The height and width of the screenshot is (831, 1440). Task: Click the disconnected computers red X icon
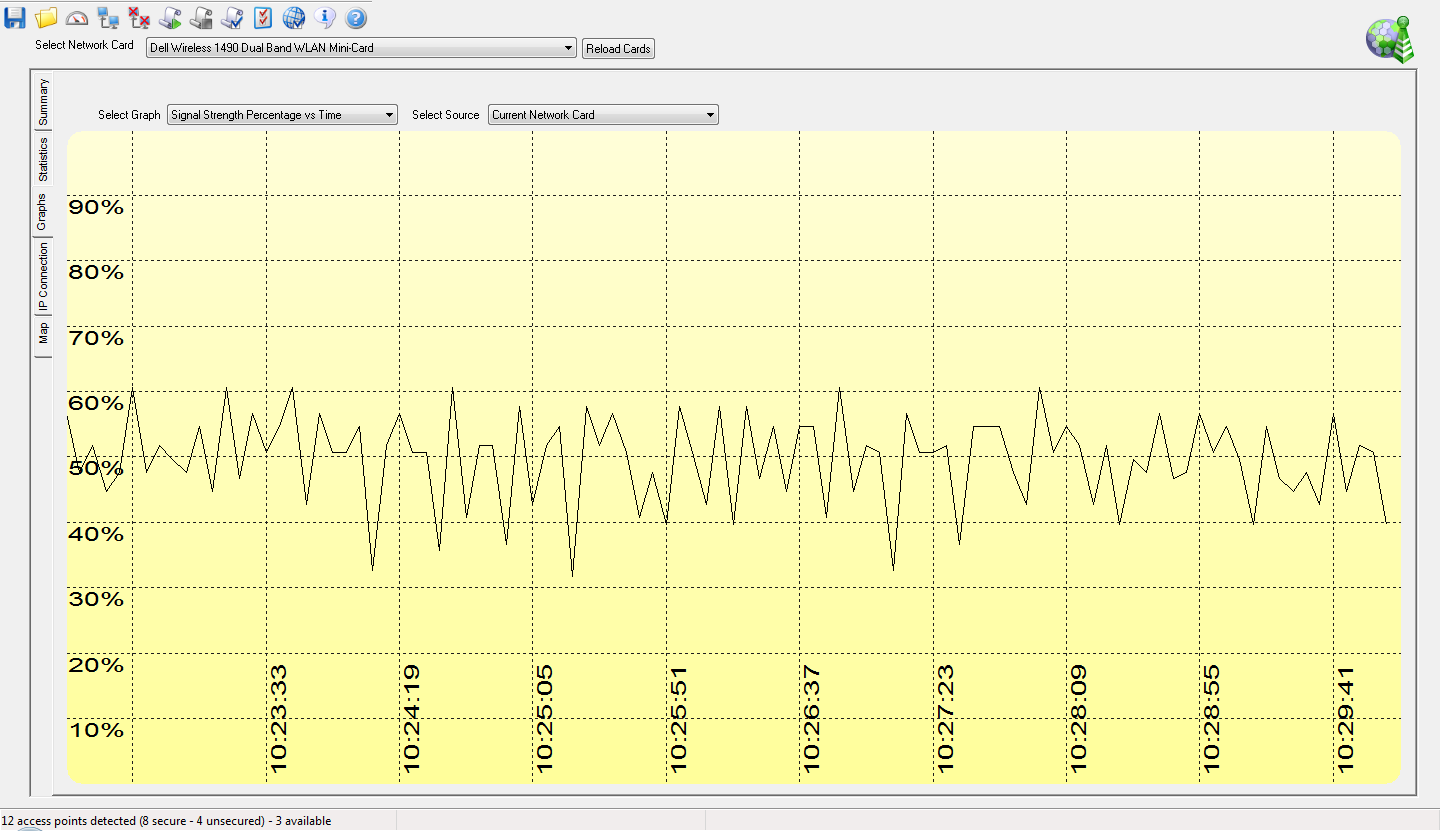(x=139, y=17)
